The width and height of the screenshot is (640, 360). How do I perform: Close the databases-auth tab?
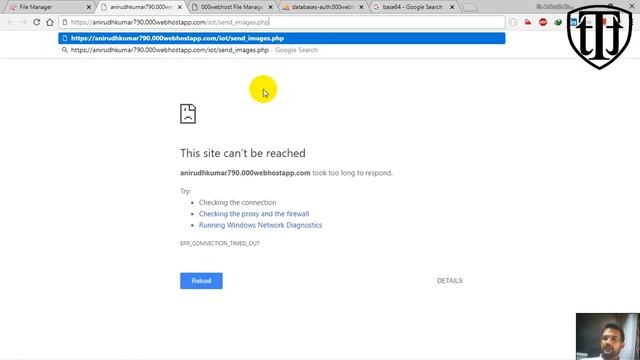point(361,7)
